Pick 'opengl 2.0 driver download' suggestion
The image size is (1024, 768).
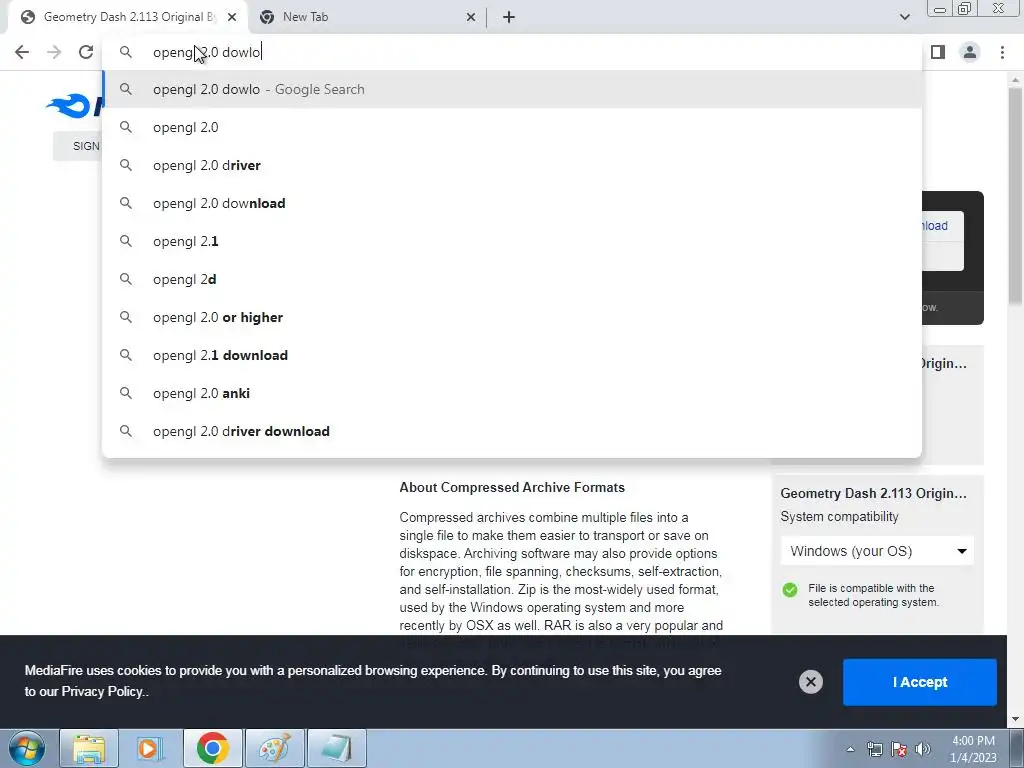click(x=513, y=431)
